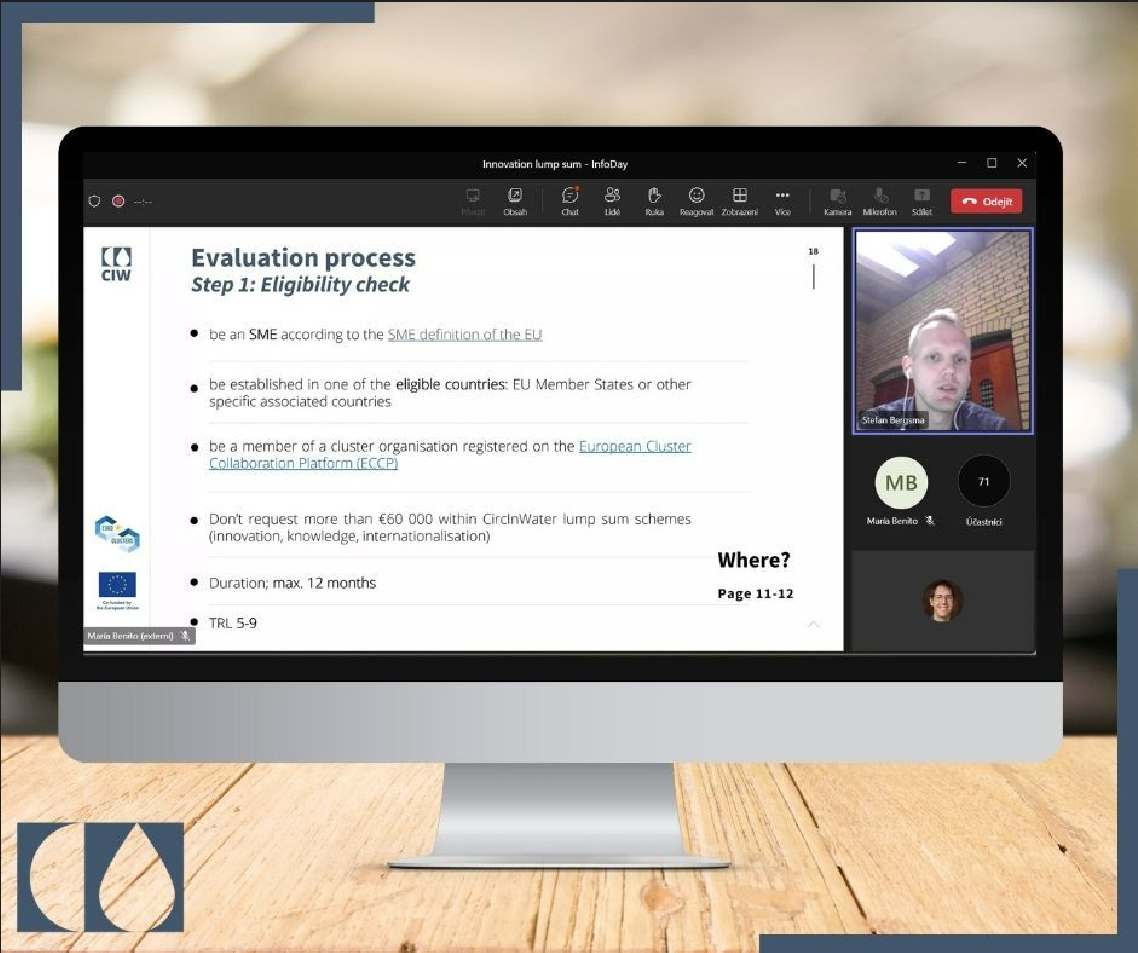Leave the meeting with Odejít
1138x953 pixels.
coord(986,201)
